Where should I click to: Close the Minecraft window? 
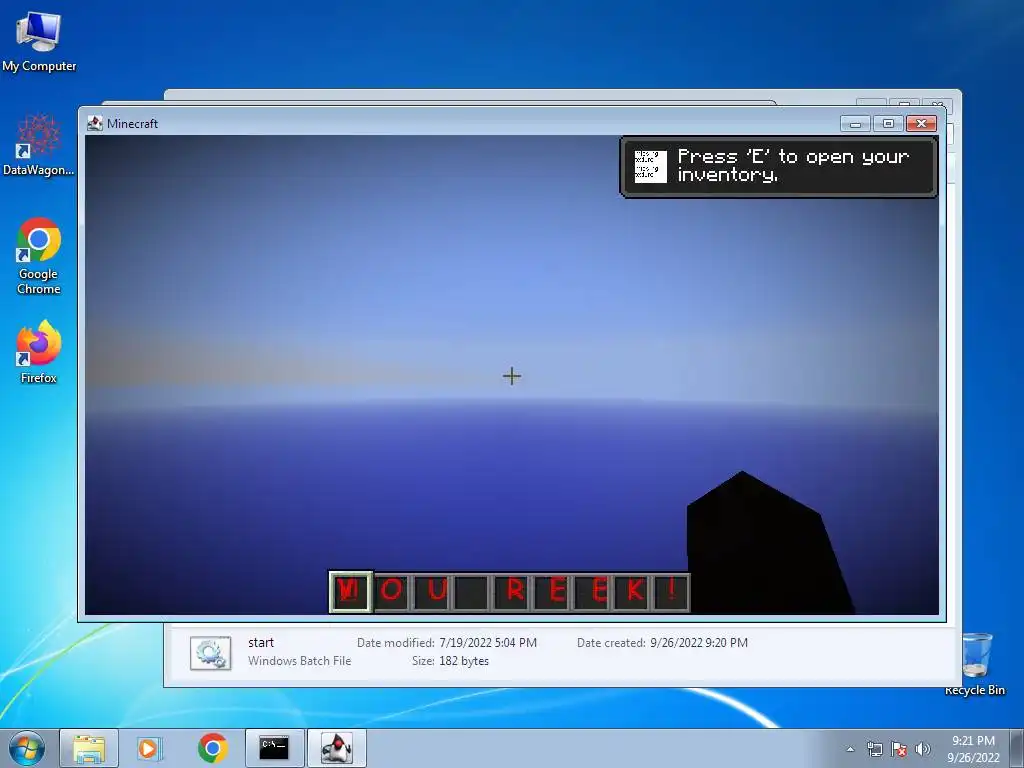click(x=921, y=123)
